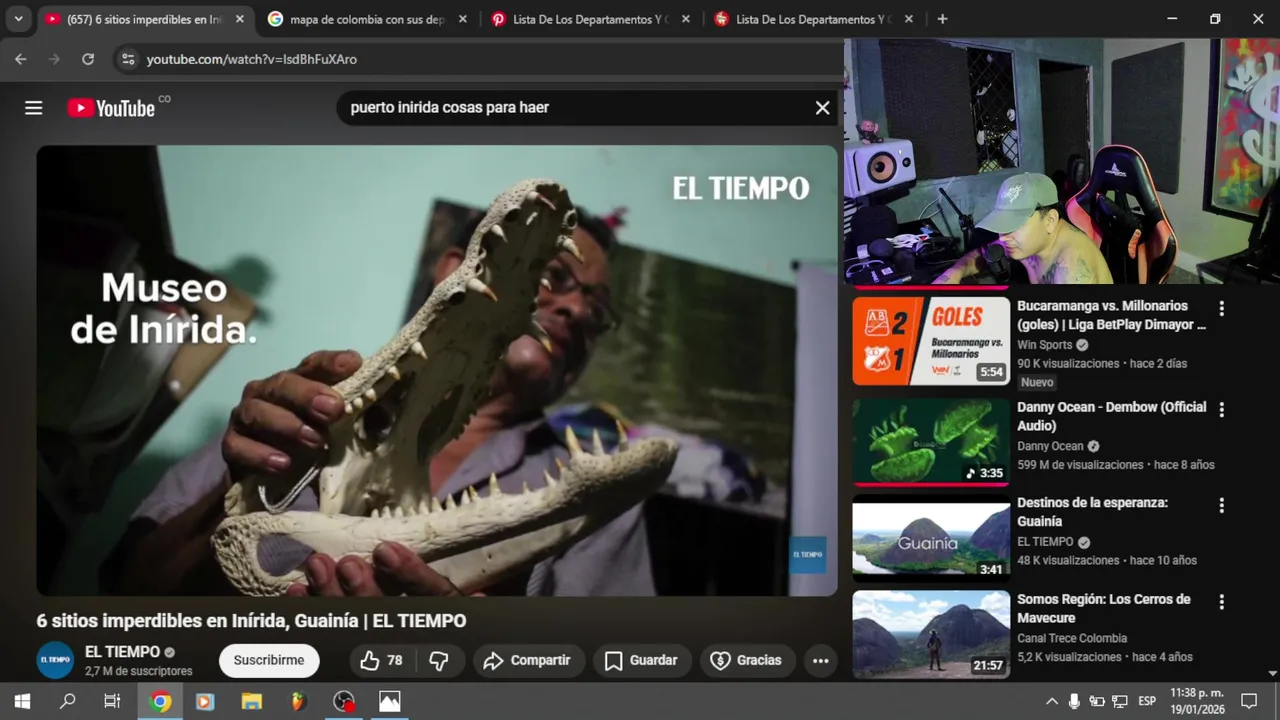Open the EL TIEMPO watermark in video corner
1280x720 pixels.
click(x=807, y=554)
